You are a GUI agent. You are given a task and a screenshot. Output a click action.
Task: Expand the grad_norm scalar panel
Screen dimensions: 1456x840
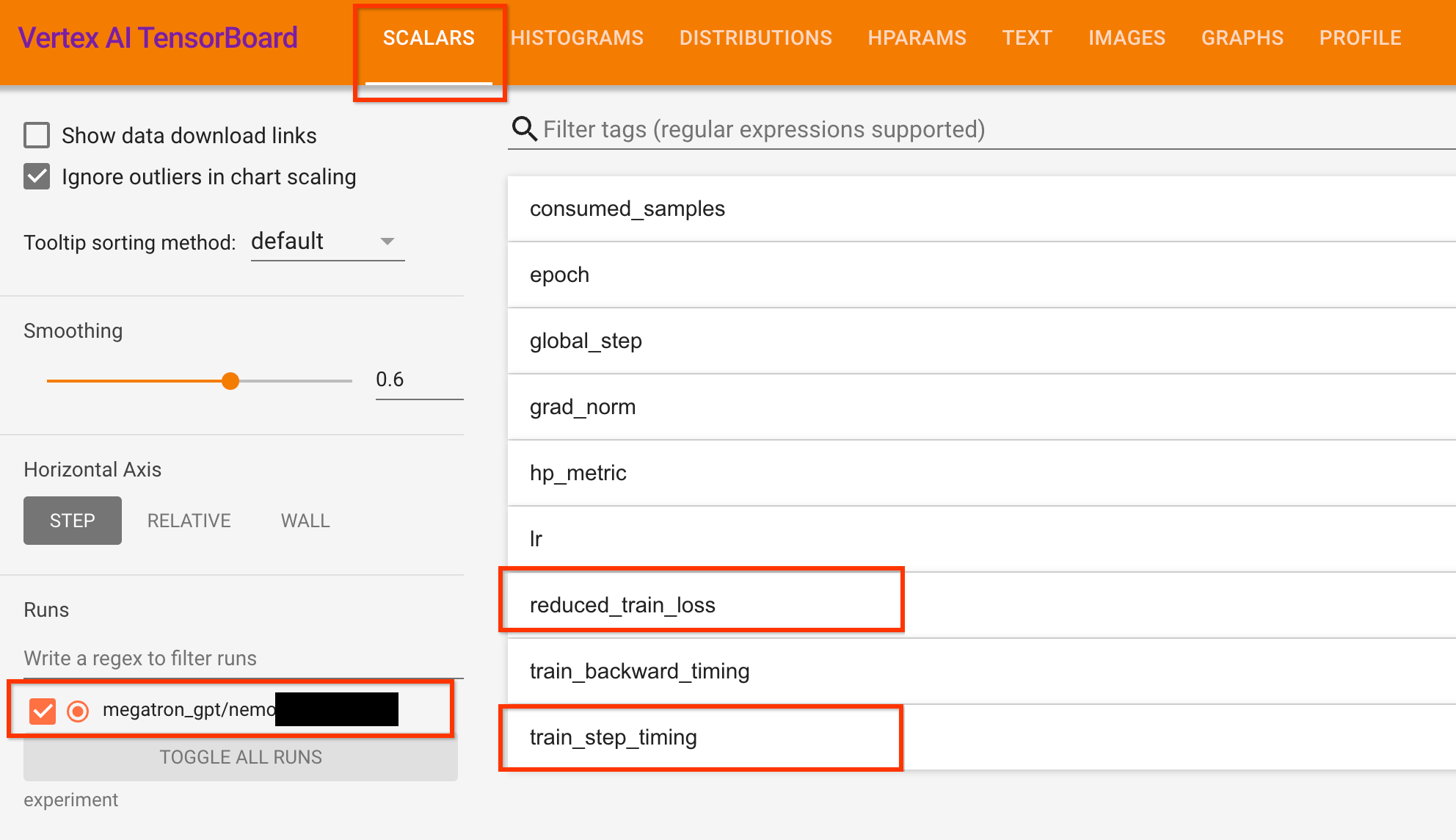tap(583, 407)
